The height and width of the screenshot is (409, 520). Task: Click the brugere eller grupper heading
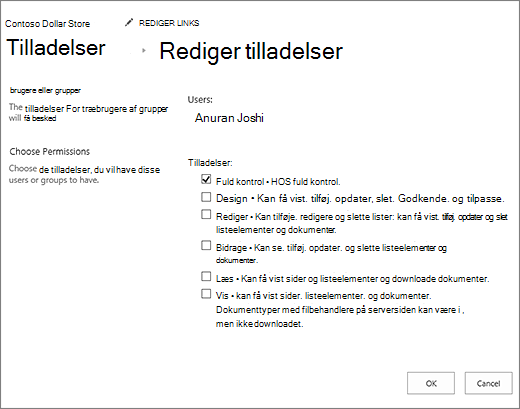[x=45, y=90]
